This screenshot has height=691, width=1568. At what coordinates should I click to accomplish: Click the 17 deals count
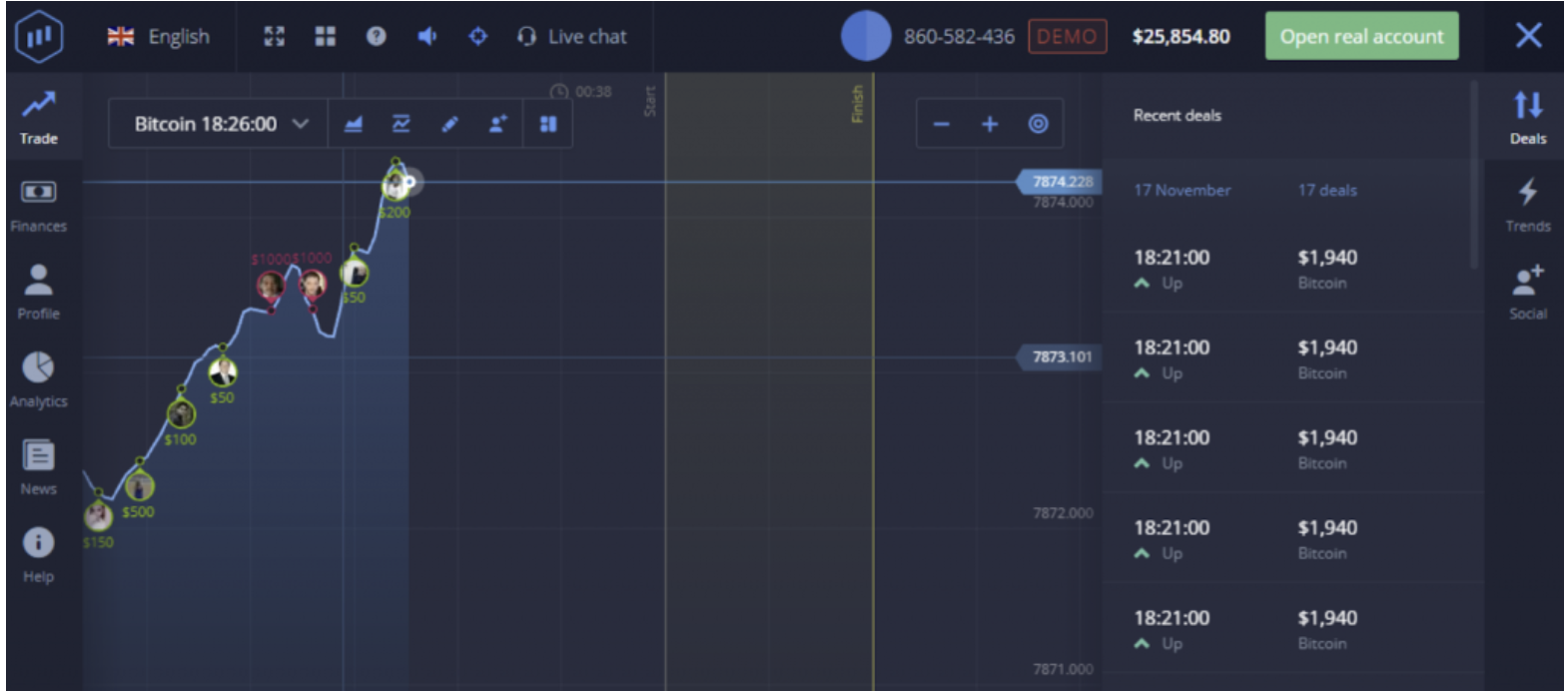1327,190
